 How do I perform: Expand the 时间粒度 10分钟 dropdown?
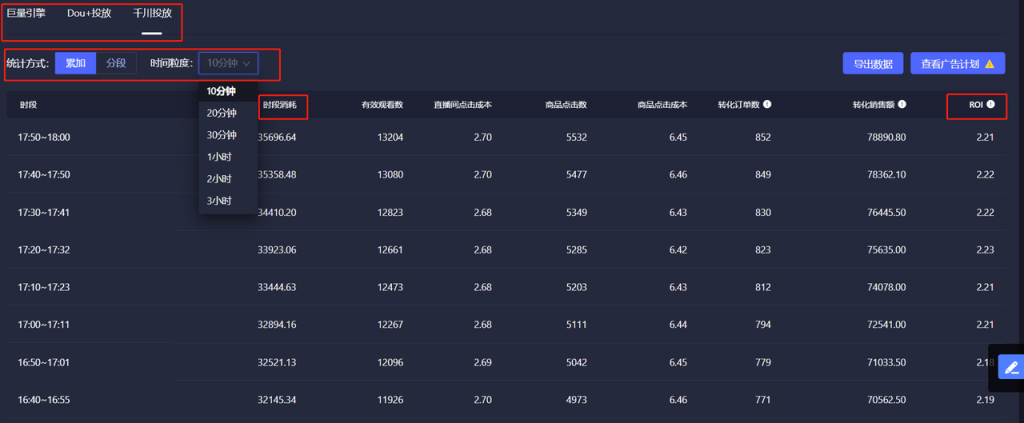[228, 63]
